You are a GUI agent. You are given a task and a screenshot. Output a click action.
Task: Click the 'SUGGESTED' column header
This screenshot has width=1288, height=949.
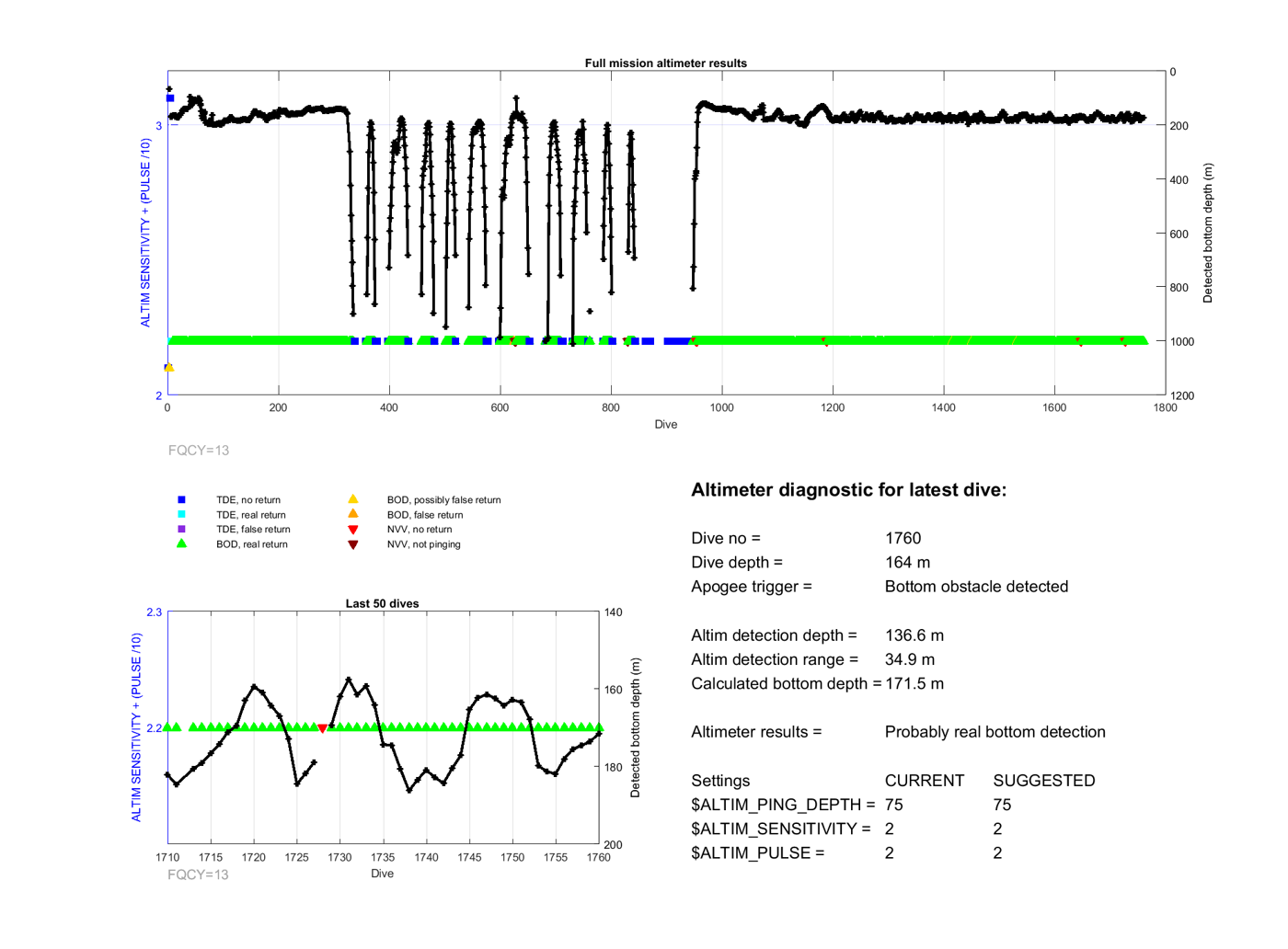tap(1044, 781)
